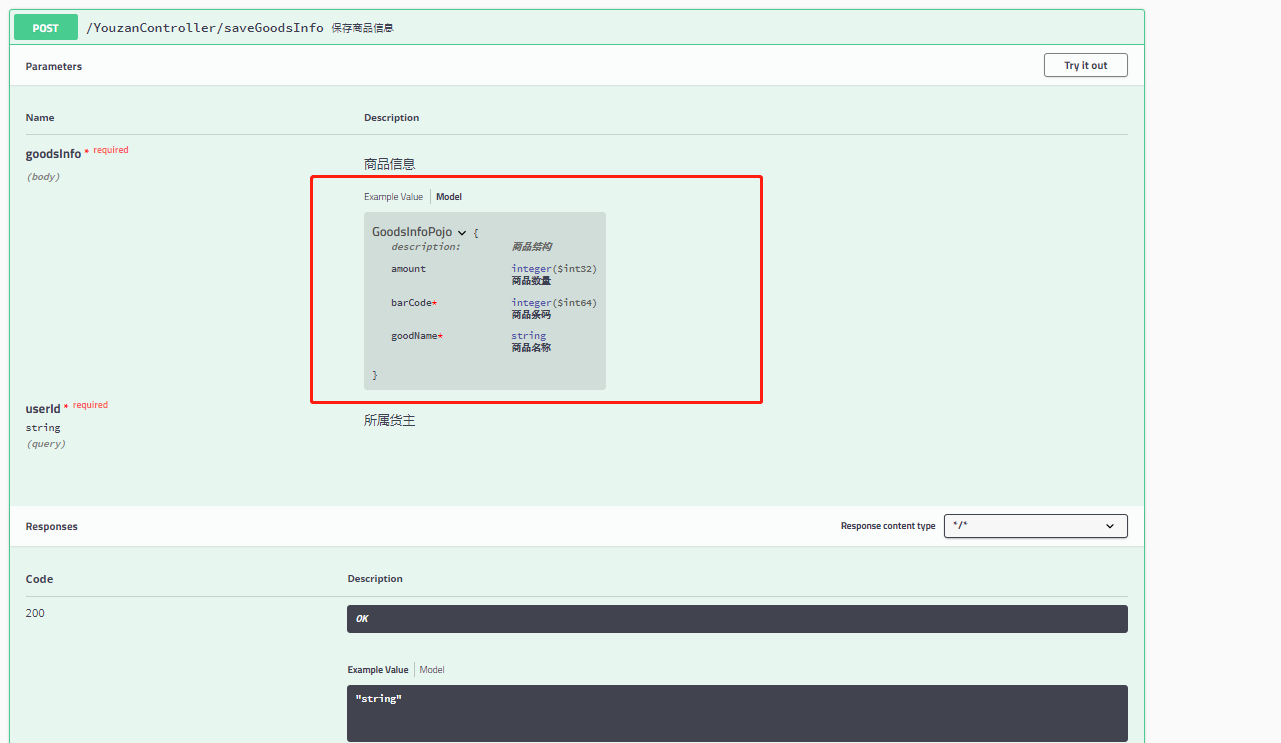The image size is (1281, 743).
Task: Click the userId parameter name
Action: [x=43, y=409]
